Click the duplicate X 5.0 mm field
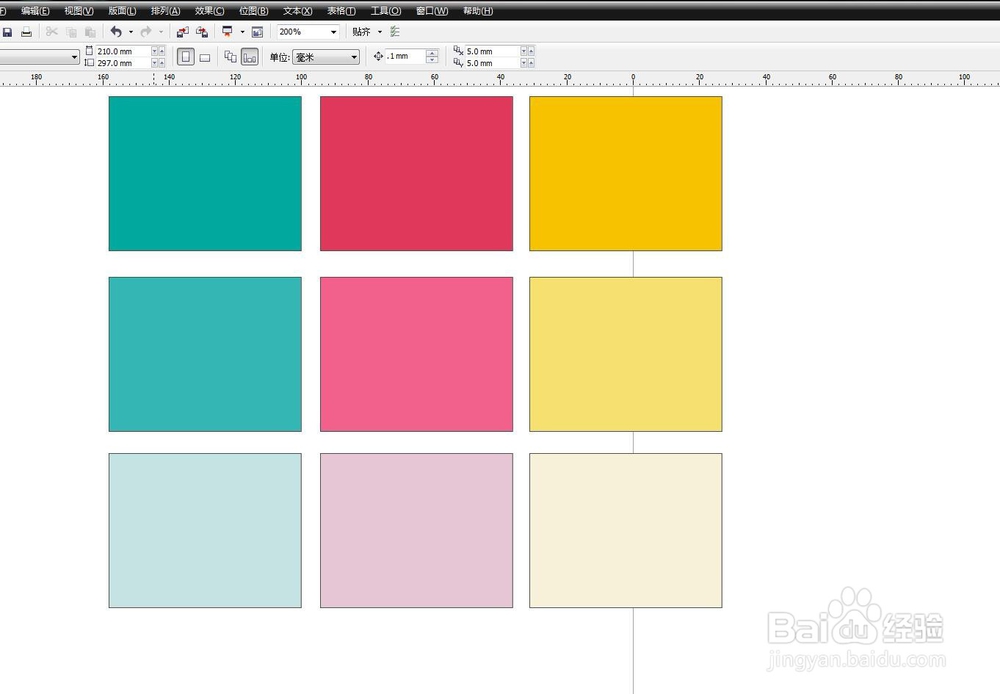Viewport: 1000px width, 694px height. click(x=492, y=51)
